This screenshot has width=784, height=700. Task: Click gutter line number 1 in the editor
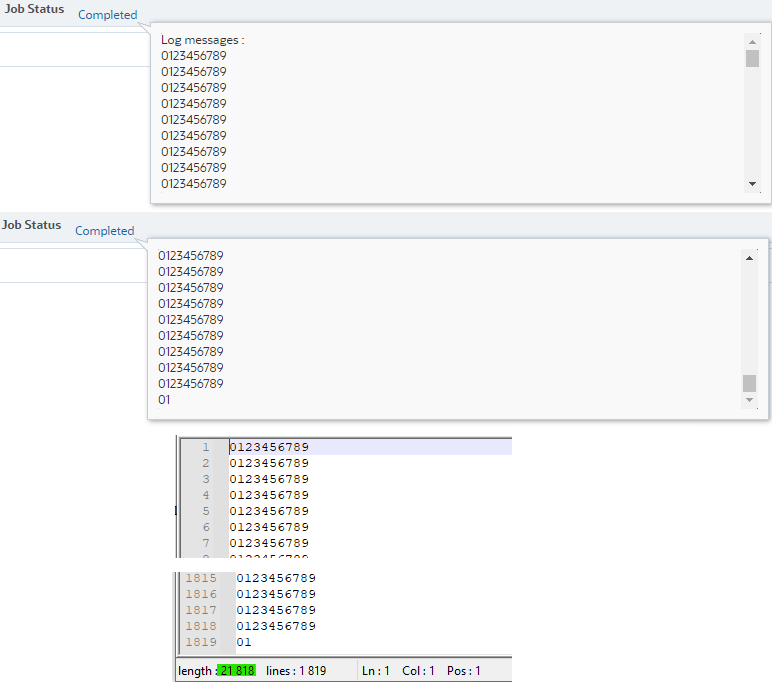coord(206,447)
